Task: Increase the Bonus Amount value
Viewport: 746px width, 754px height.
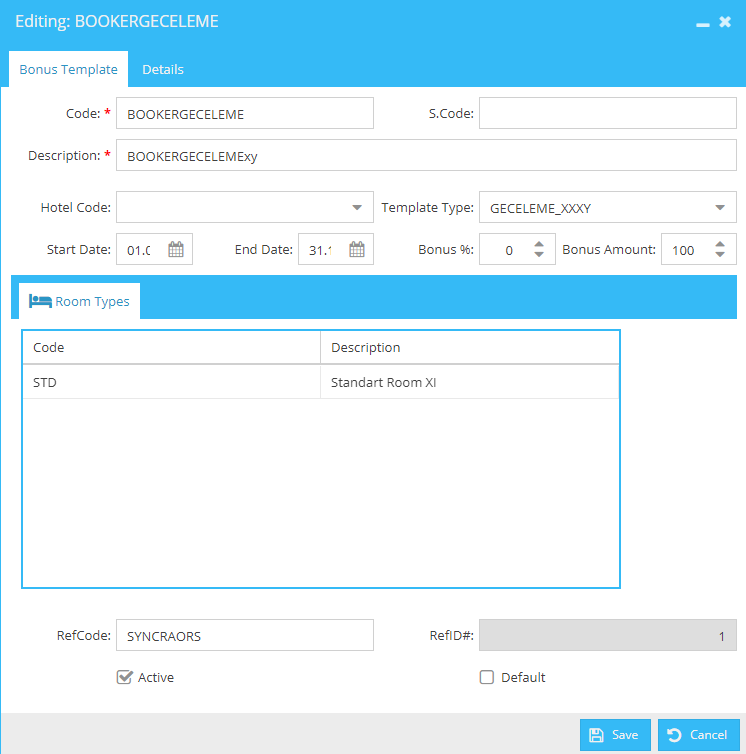Action: coord(720,244)
